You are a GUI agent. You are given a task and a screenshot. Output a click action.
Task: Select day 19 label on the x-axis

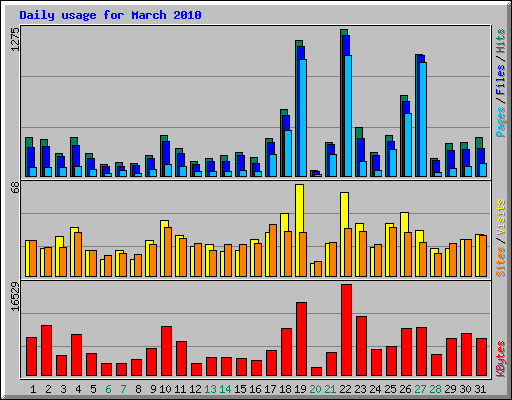[x=300, y=389]
